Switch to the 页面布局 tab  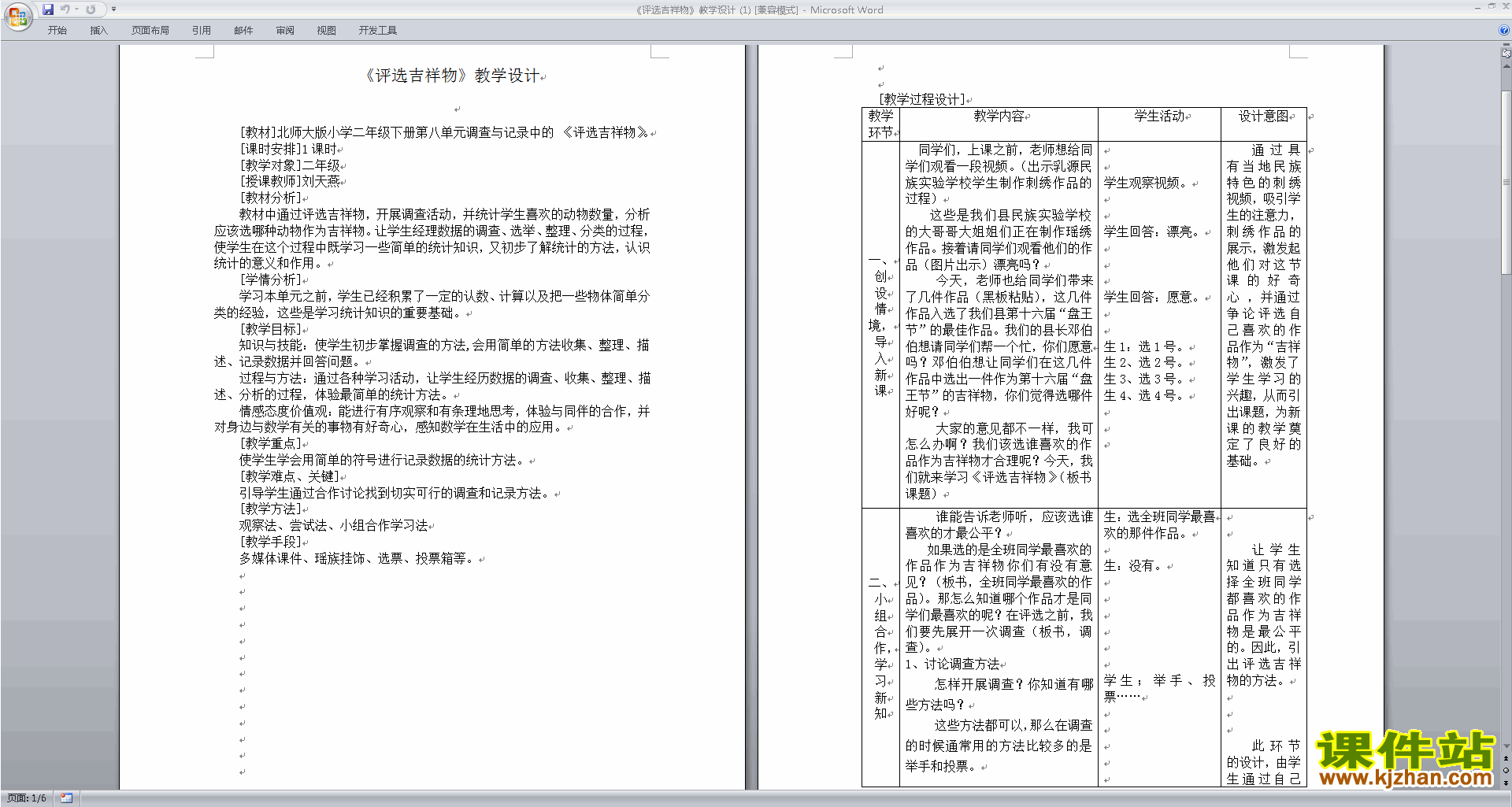point(150,30)
